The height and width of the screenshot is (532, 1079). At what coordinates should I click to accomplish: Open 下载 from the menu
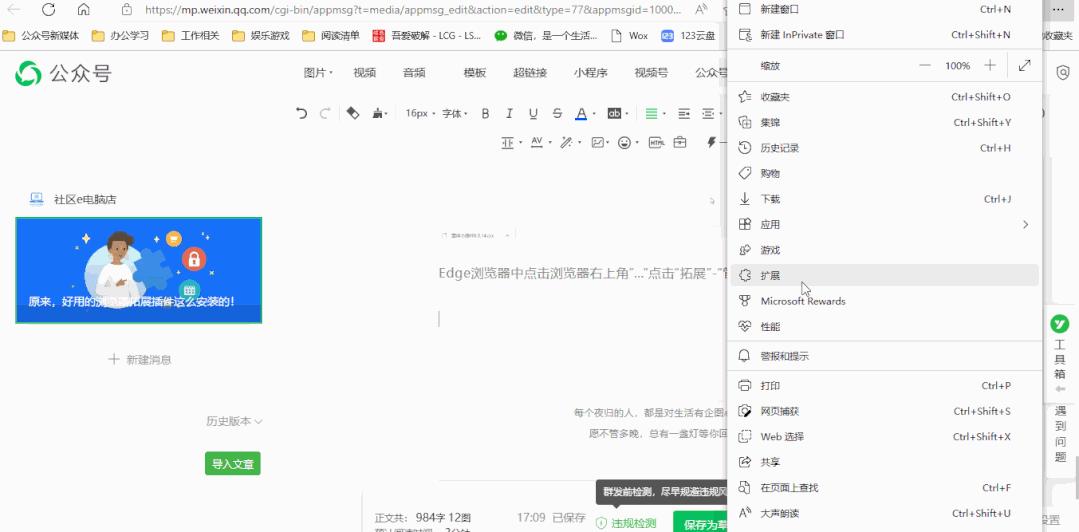884,199
